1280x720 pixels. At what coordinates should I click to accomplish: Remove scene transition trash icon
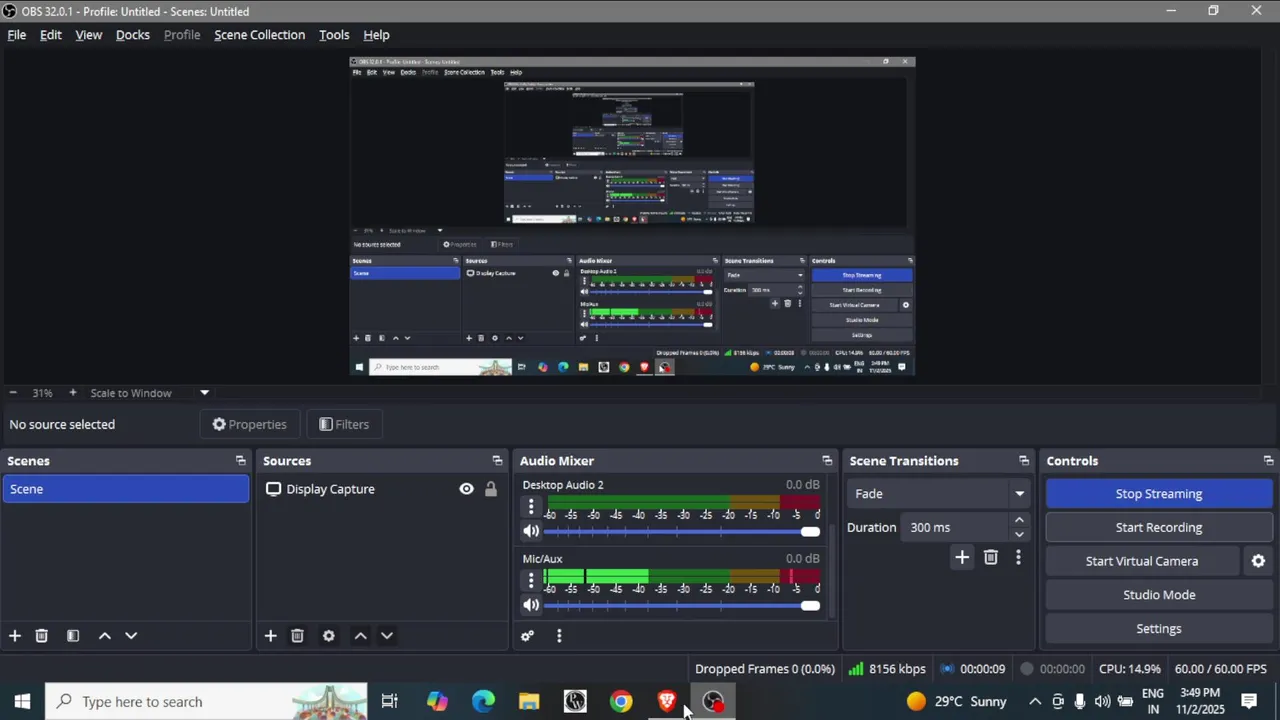point(991,558)
